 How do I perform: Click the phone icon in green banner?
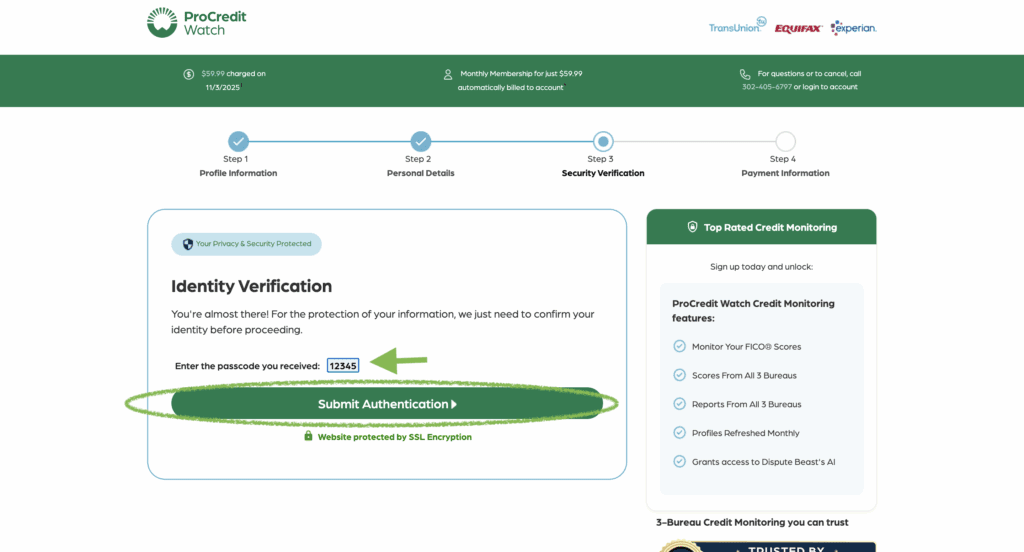(745, 74)
